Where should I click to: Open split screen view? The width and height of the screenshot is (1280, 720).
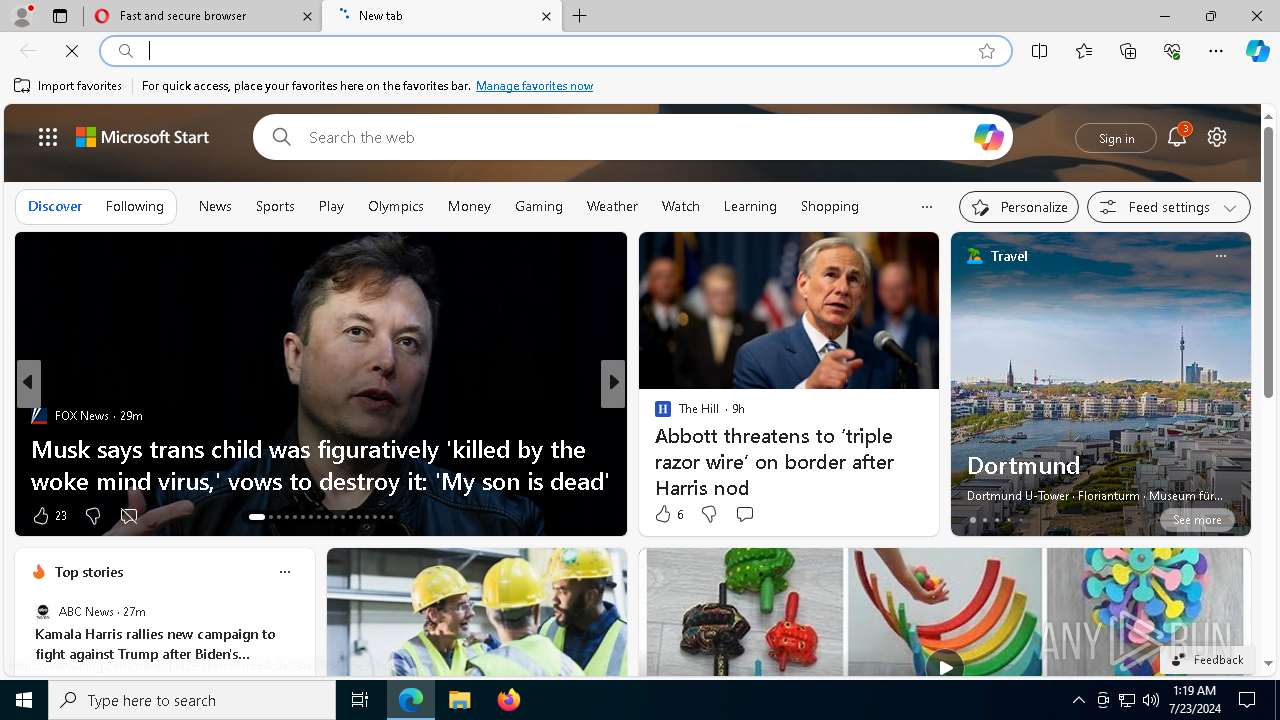point(1040,51)
